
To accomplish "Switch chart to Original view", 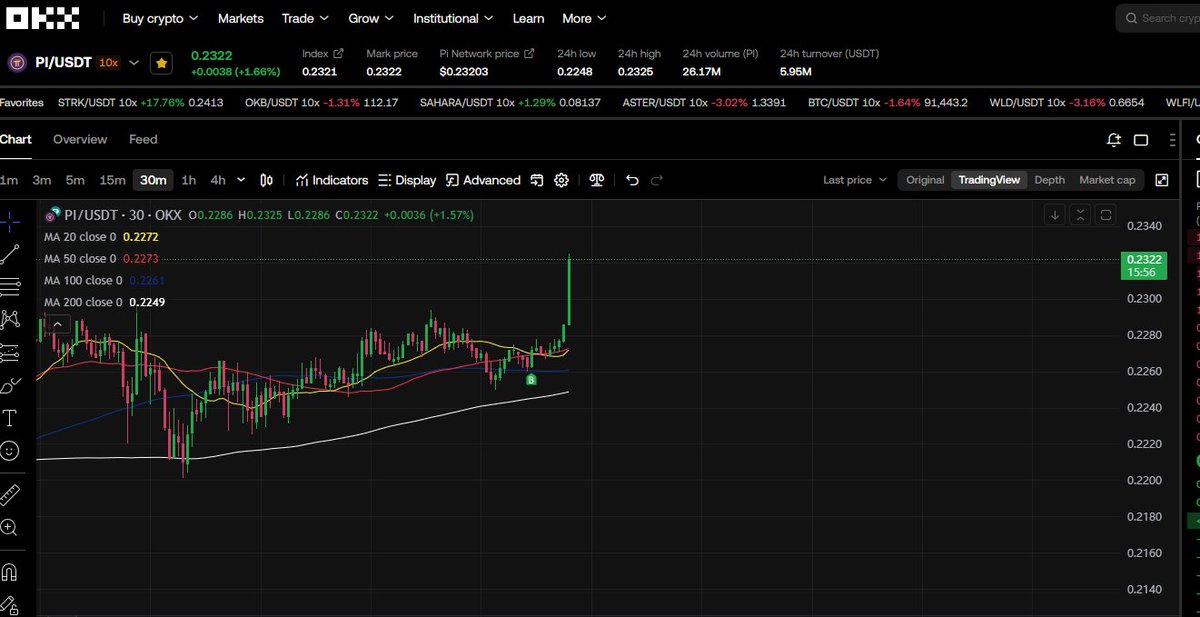I will click(x=925, y=180).
